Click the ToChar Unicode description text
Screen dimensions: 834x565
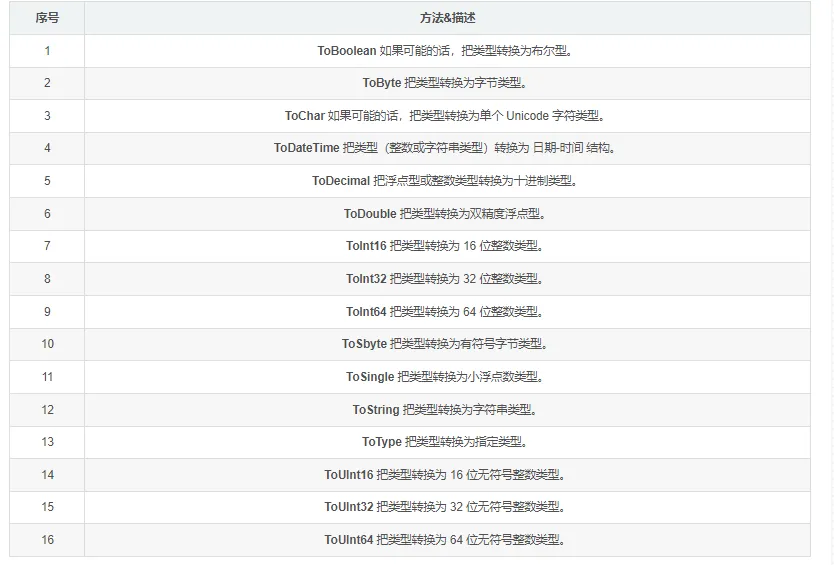(x=445, y=116)
